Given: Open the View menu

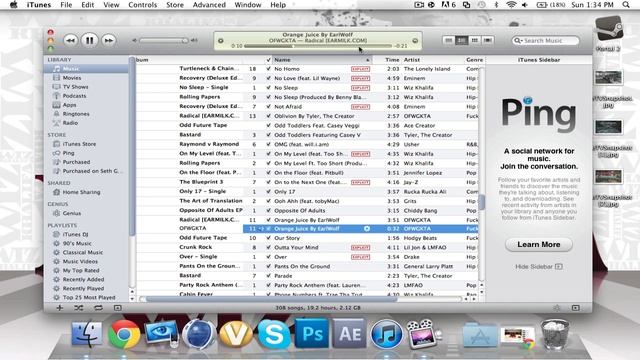Looking at the screenshot, I should coord(111,5).
